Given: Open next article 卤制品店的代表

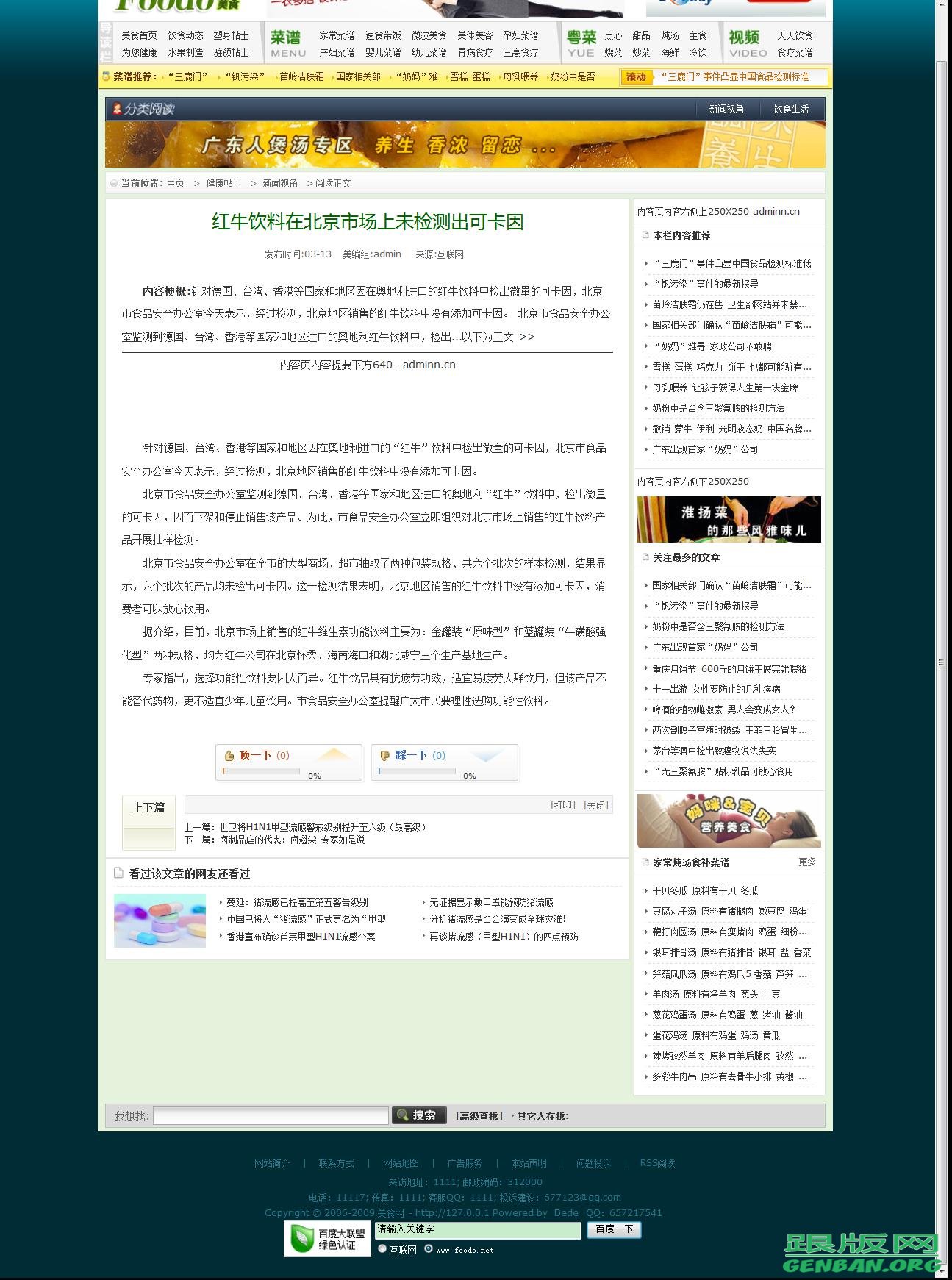Looking at the screenshot, I should (x=292, y=840).
